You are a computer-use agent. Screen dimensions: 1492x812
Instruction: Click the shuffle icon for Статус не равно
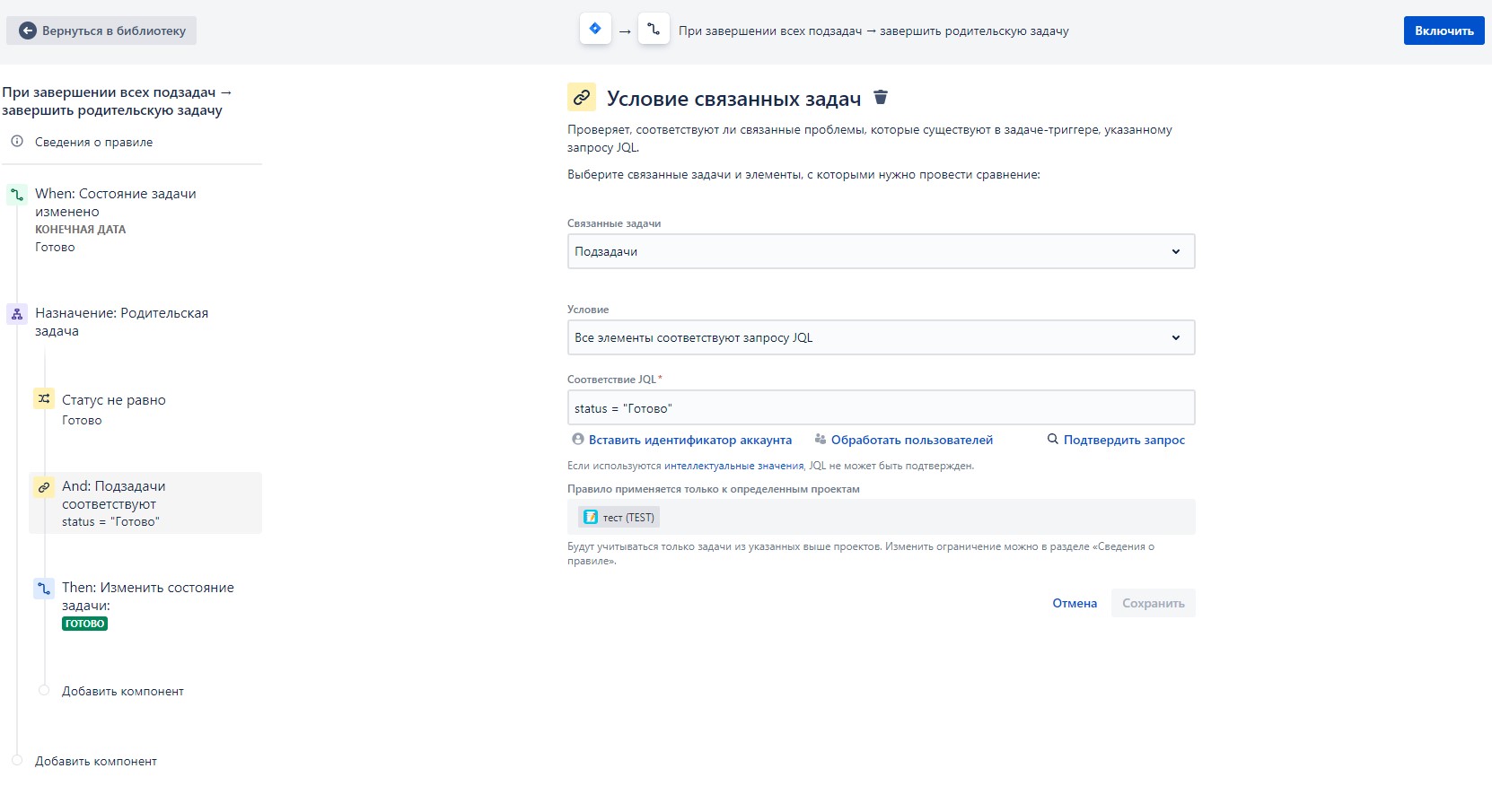point(44,398)
